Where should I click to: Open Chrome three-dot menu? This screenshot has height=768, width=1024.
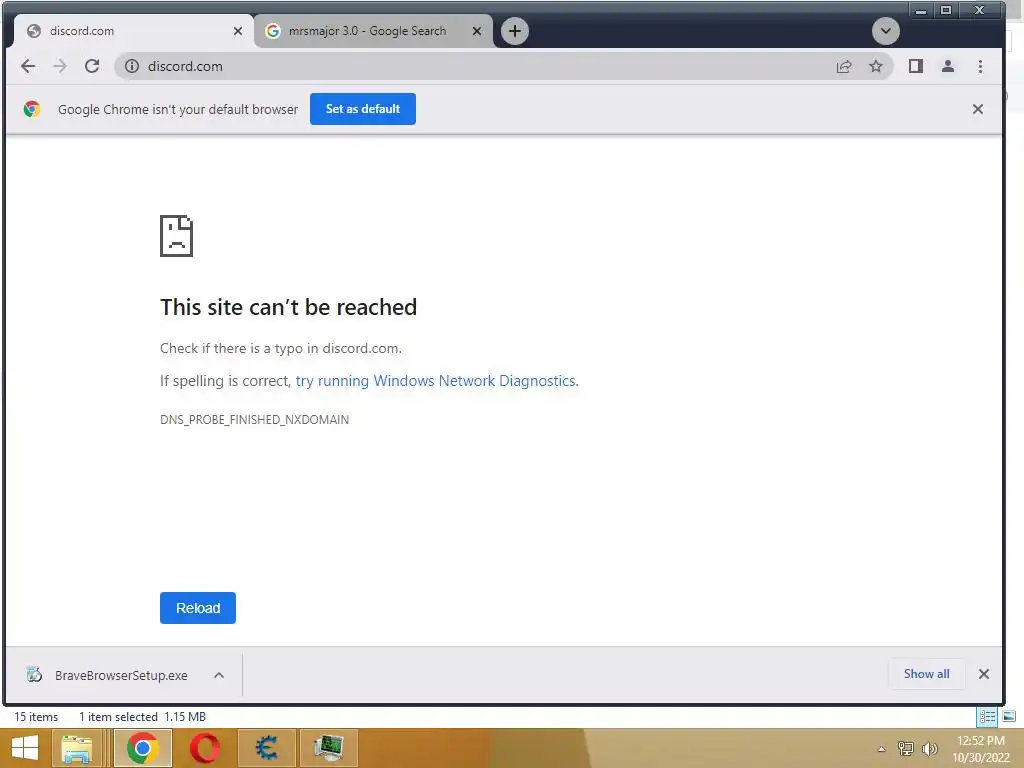pos(980,66)
